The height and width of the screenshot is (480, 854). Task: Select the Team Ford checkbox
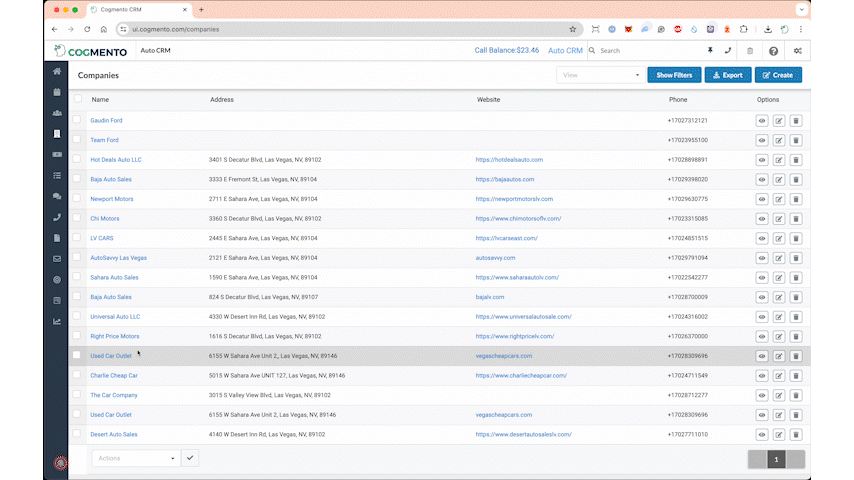(77, 139)
